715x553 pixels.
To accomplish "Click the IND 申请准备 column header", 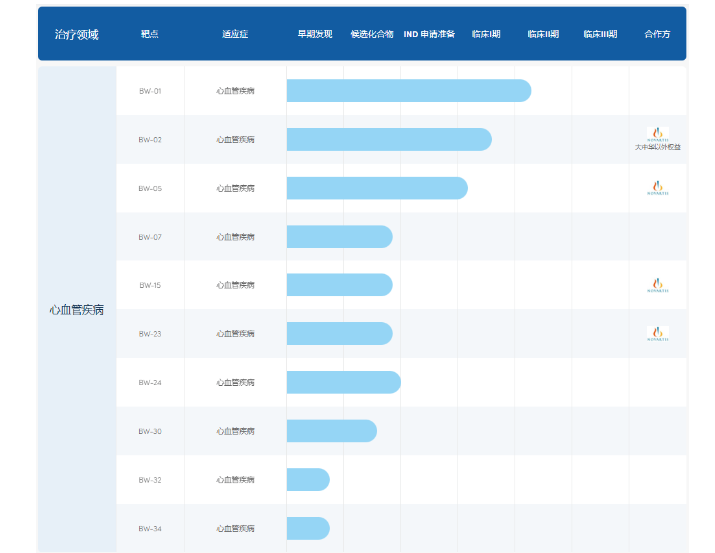I will pyautogui.click(x=428, y=34).
